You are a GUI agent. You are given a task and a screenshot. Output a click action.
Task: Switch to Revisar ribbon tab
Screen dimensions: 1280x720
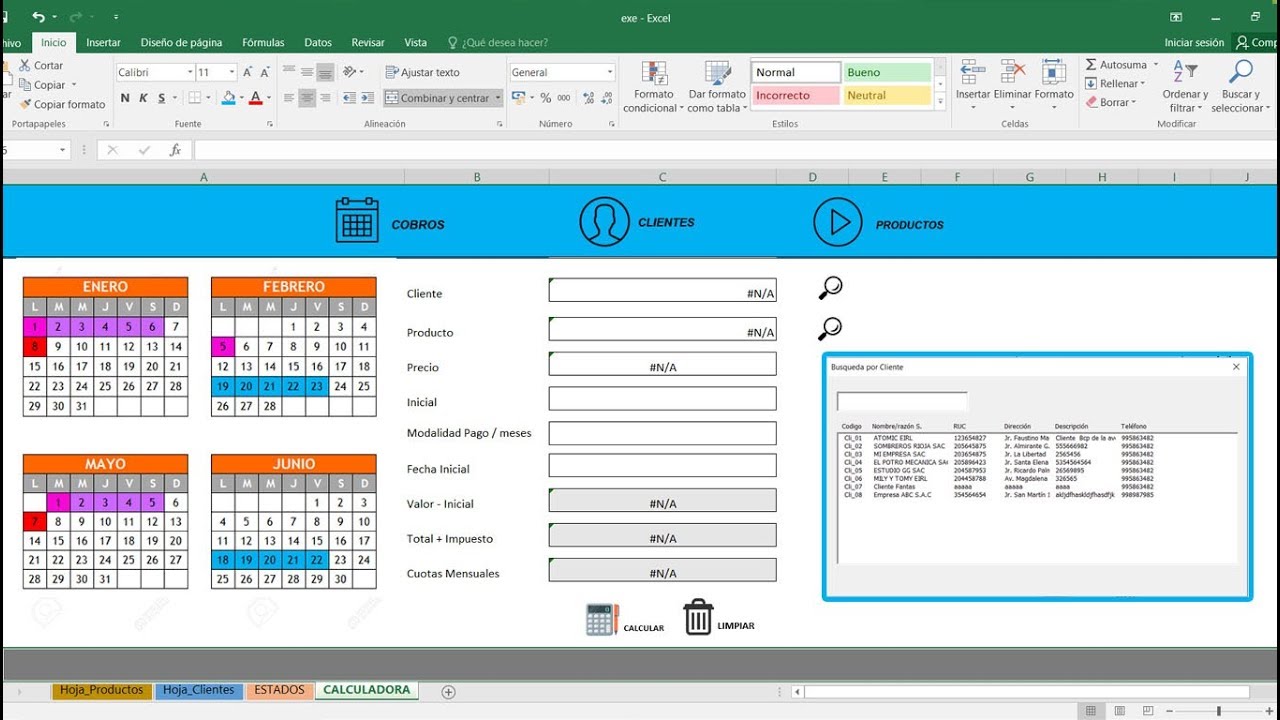tap(368, 43)
